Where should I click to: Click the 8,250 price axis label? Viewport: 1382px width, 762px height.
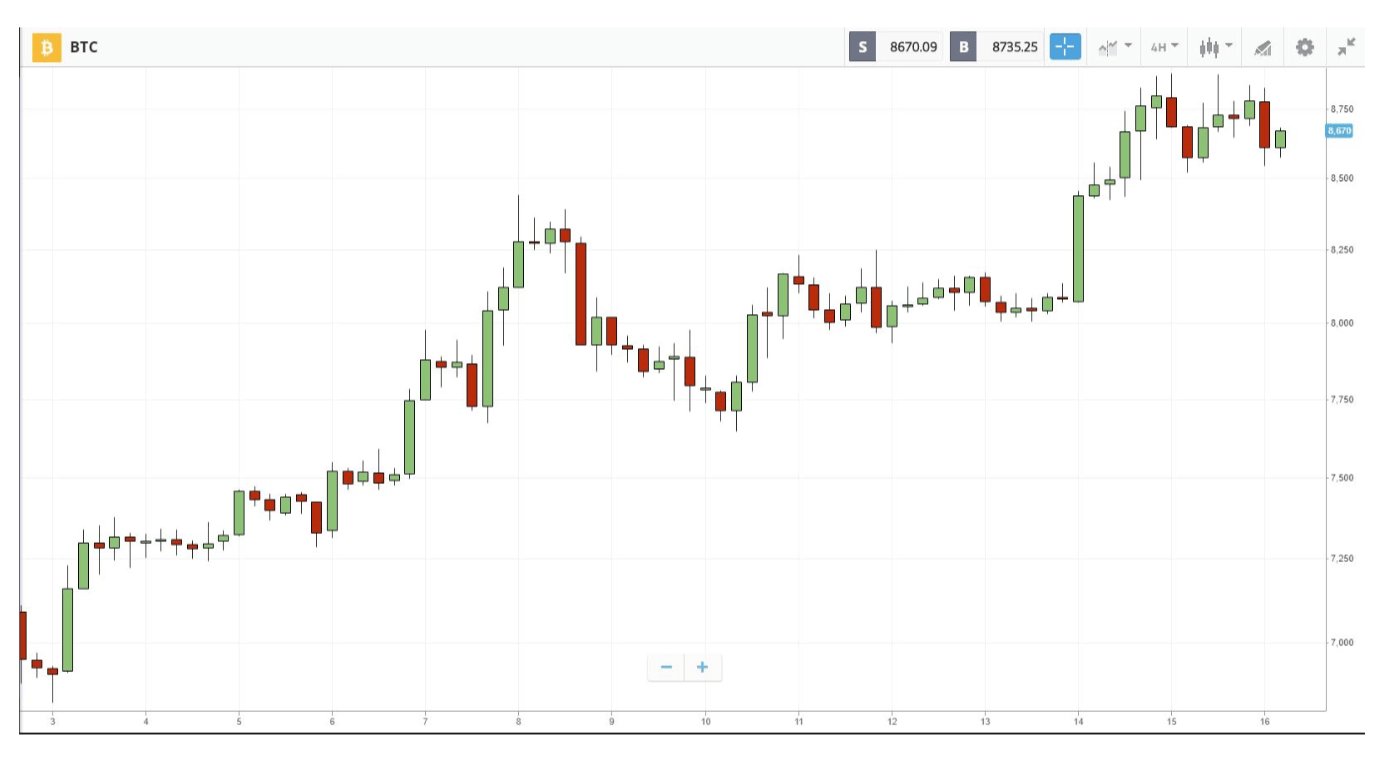click(1341, 250)
